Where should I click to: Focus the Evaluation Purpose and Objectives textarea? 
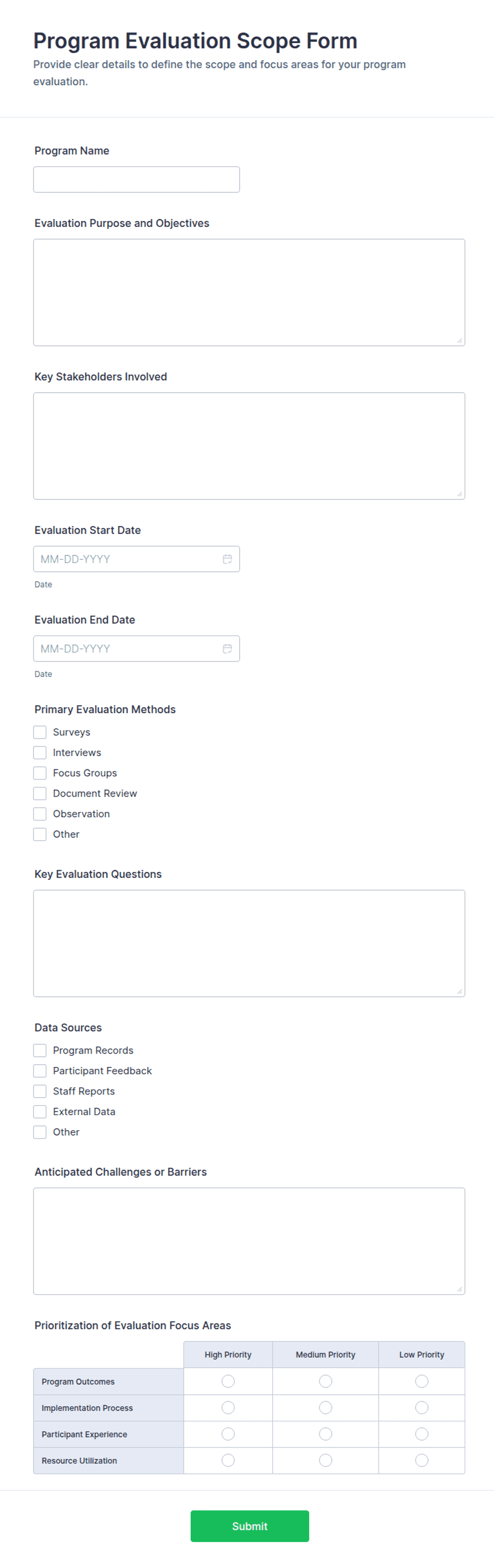(x=249, y=292)
